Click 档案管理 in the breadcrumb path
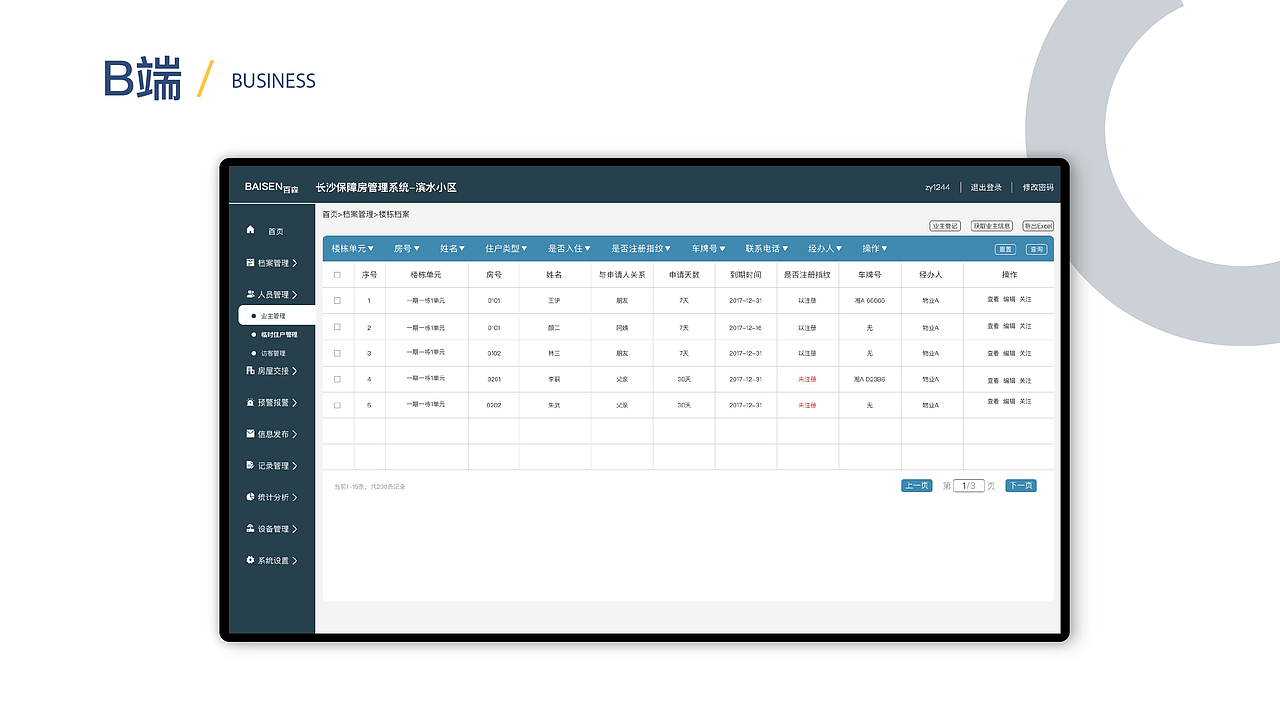The width and height of the screenshot is (1280, 720). click(x=358, y=215)
